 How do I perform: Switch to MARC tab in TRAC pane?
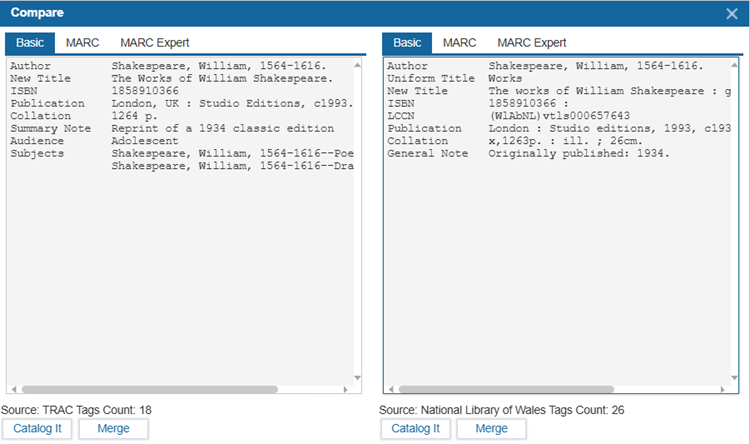click(82, 43)
